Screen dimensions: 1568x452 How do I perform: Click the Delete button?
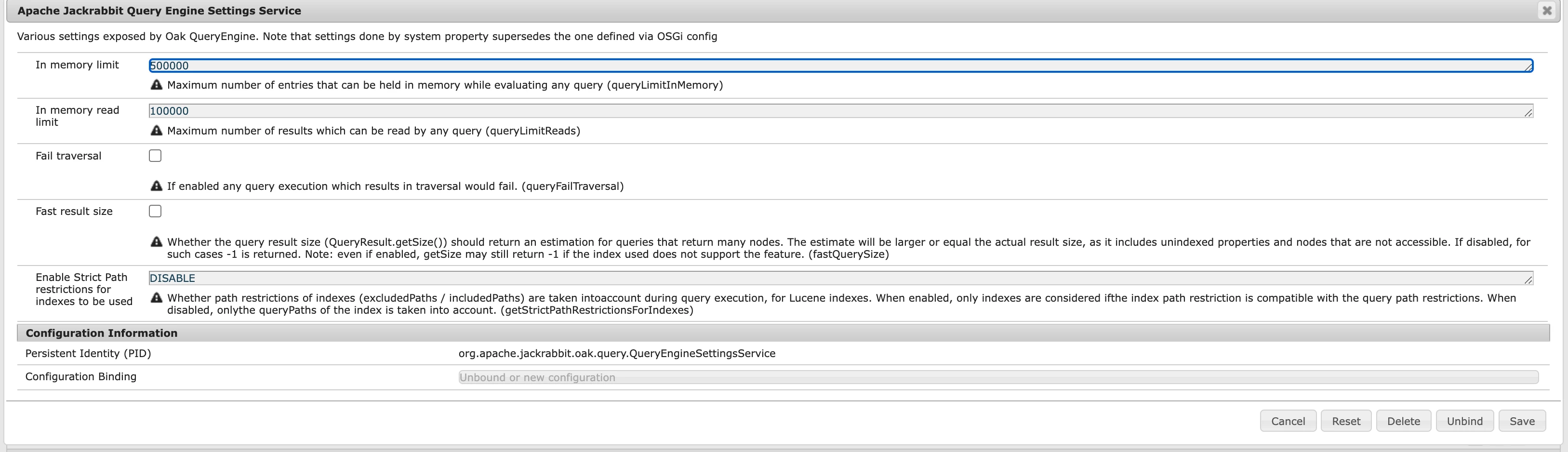point(1404,421)
